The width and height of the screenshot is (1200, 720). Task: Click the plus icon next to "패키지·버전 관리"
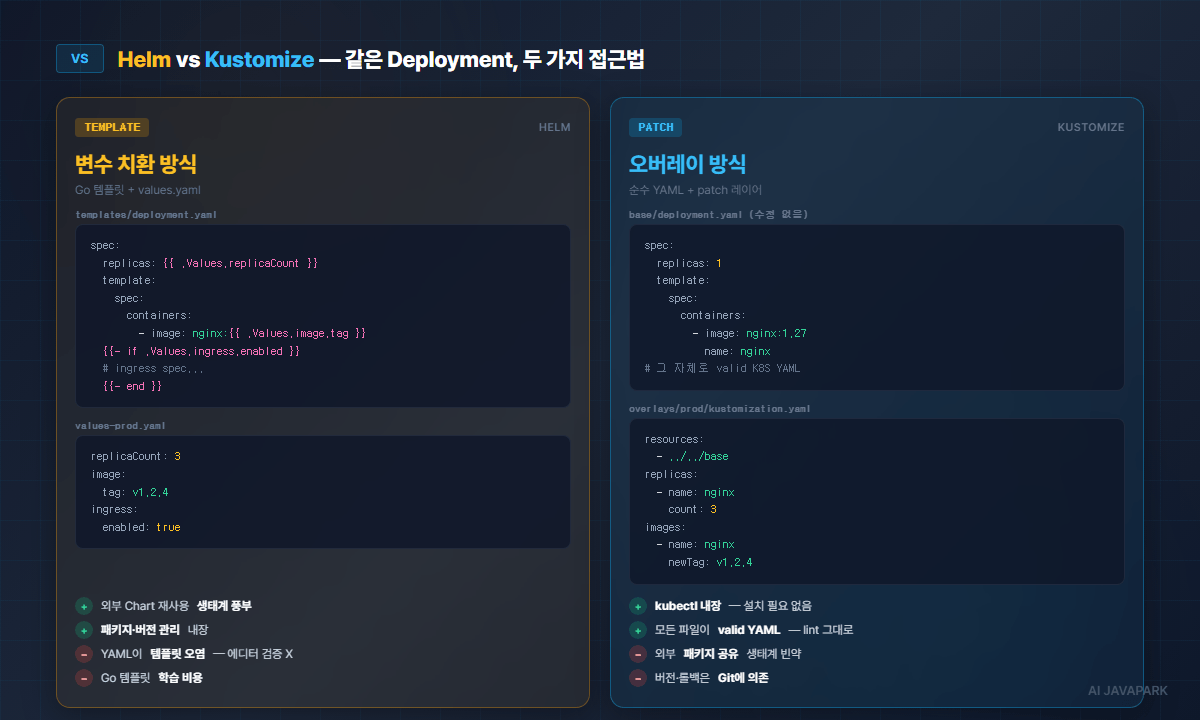pyautogui.click(x=84, y=630)
